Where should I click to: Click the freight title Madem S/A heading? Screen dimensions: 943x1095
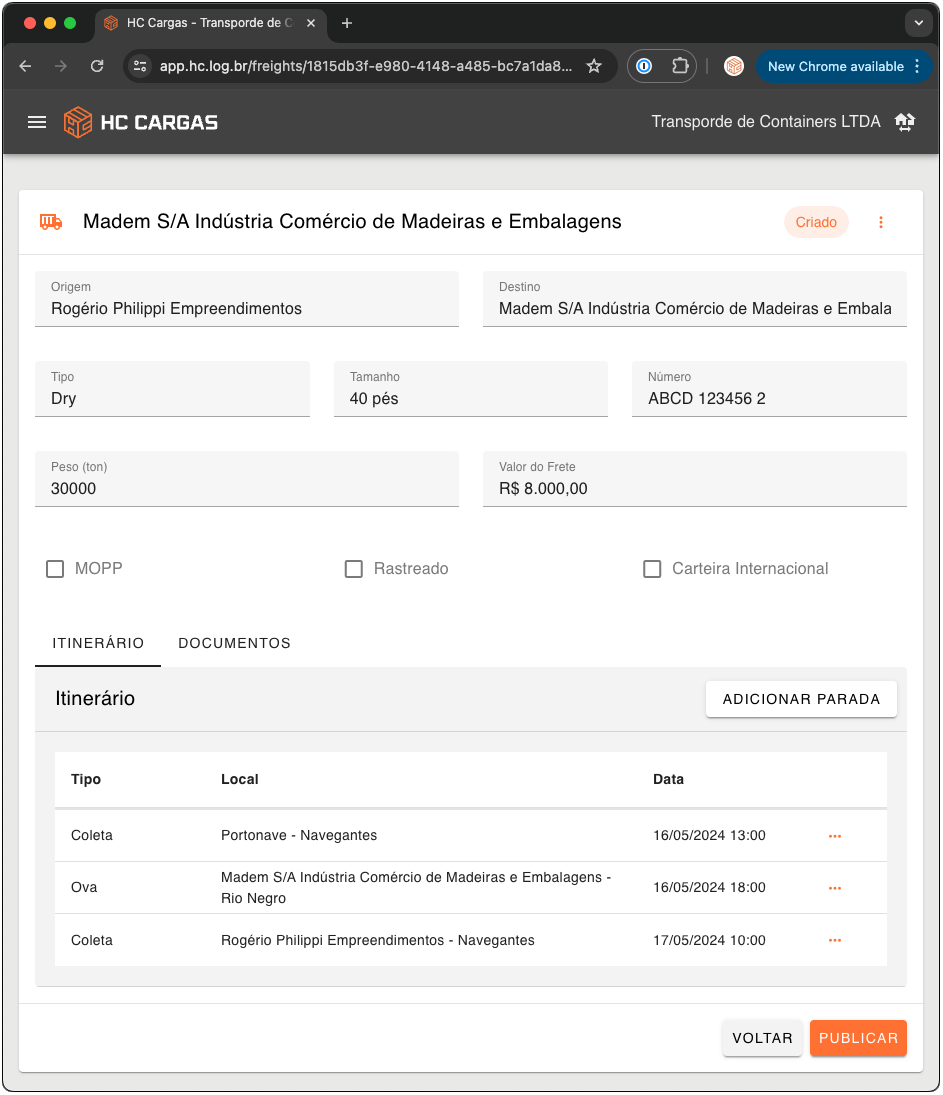(352, 222)
